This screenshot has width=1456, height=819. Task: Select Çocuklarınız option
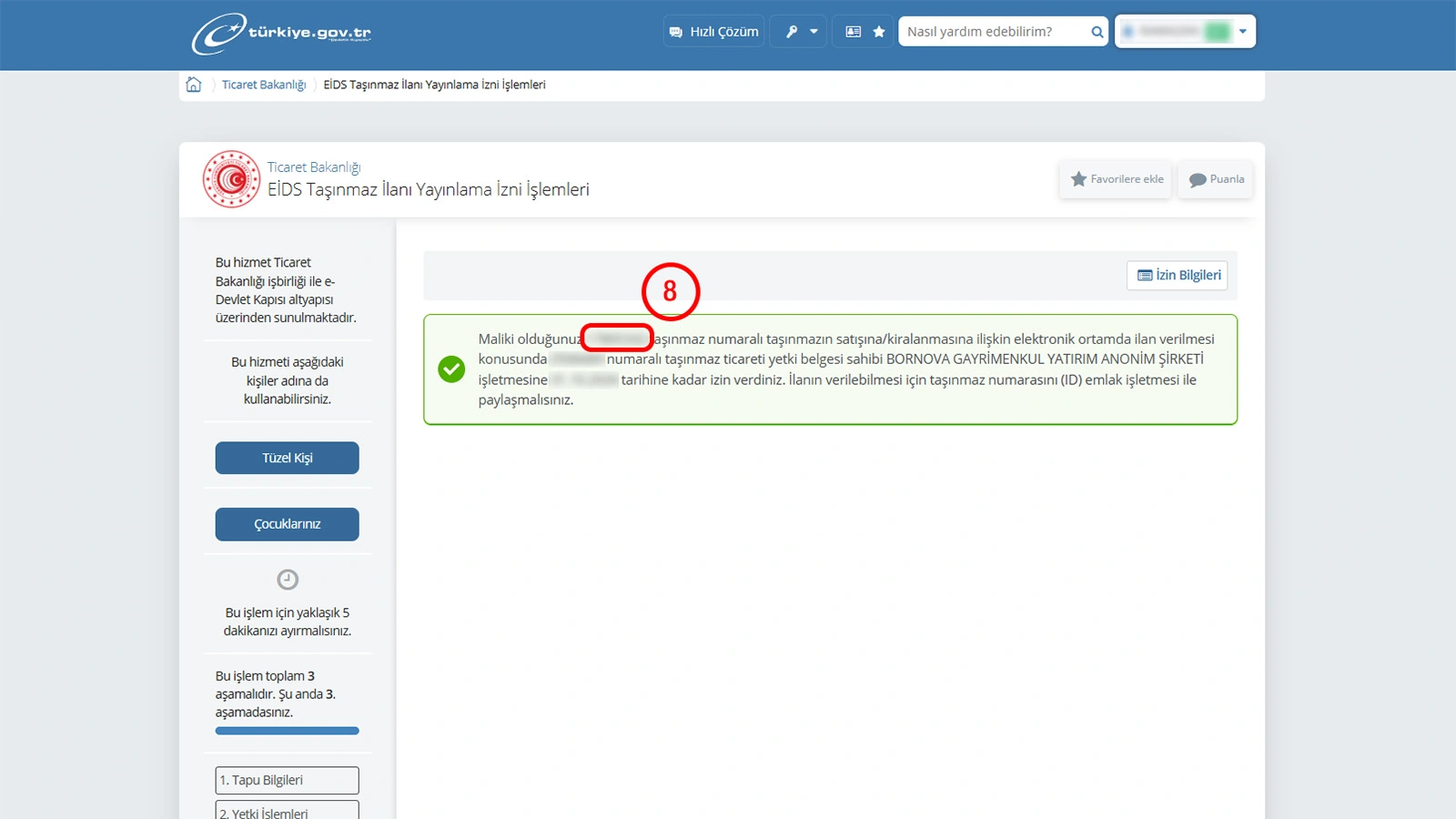pos(288,524)
